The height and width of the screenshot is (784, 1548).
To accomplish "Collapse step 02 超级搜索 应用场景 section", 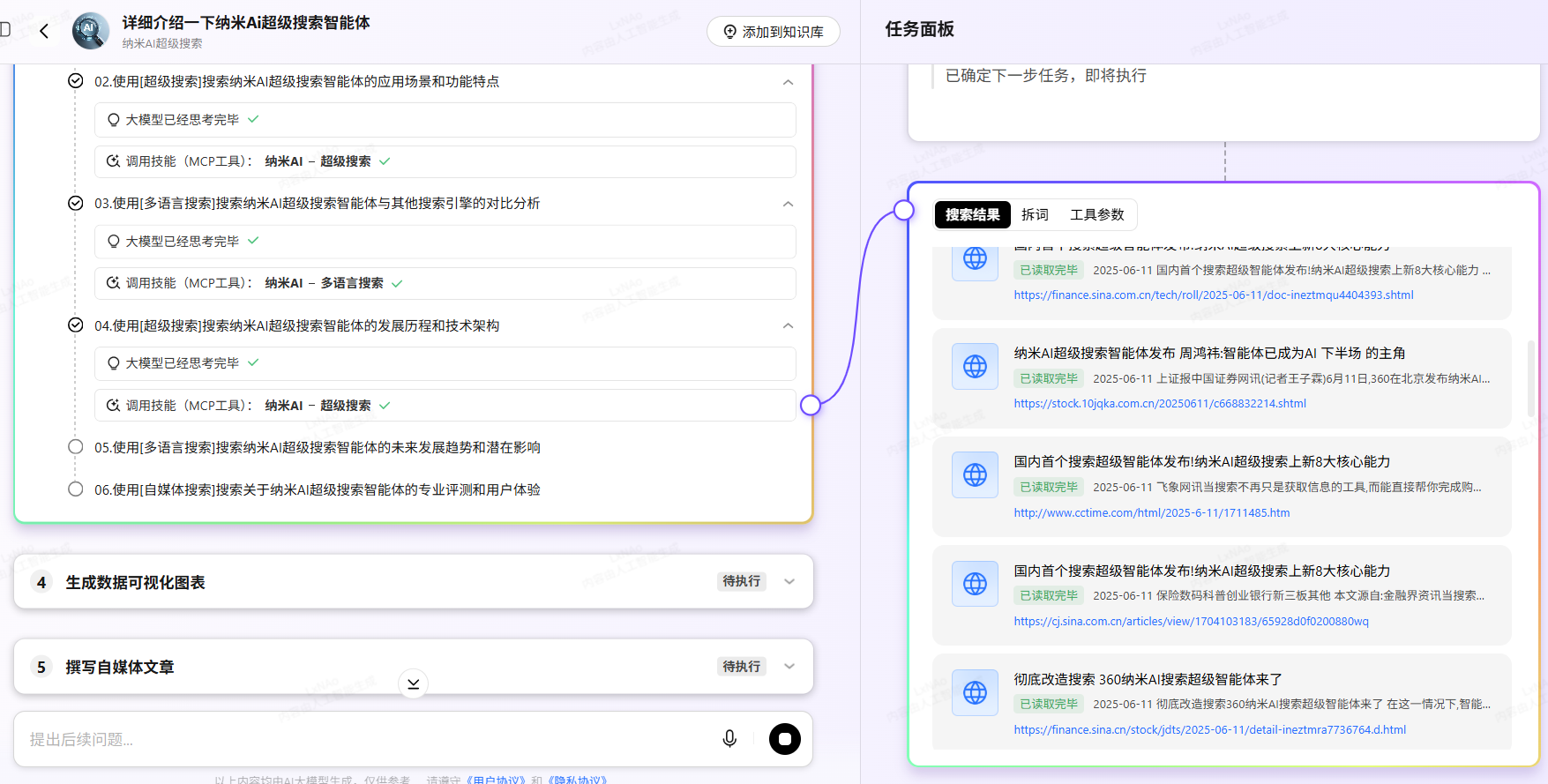I will [x=788, y=82].
